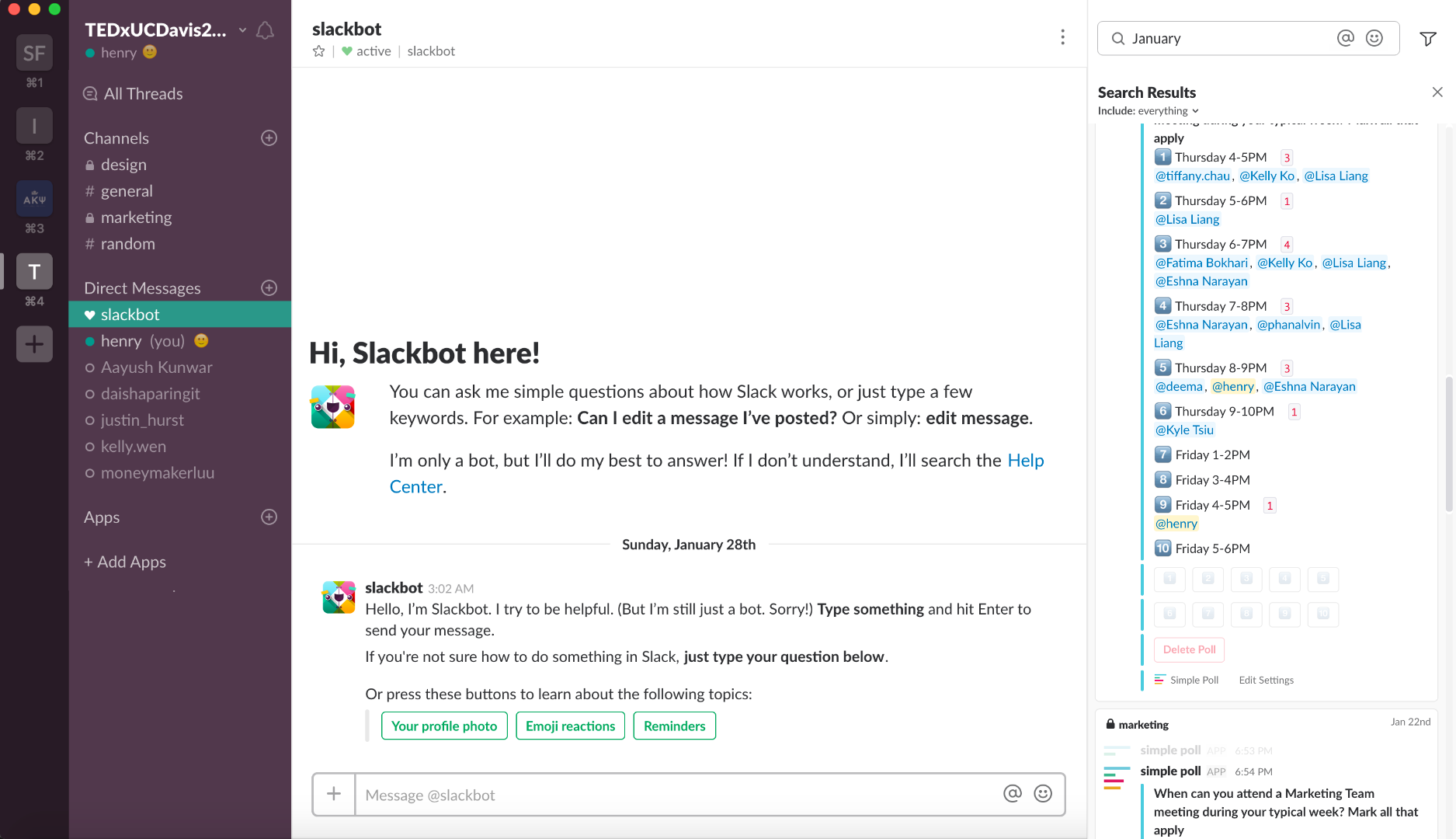The height and width of the screenshot is (839, 1456).
Task: Toggle vote for Friday 1-2PM option
Action: [1208, 614]
